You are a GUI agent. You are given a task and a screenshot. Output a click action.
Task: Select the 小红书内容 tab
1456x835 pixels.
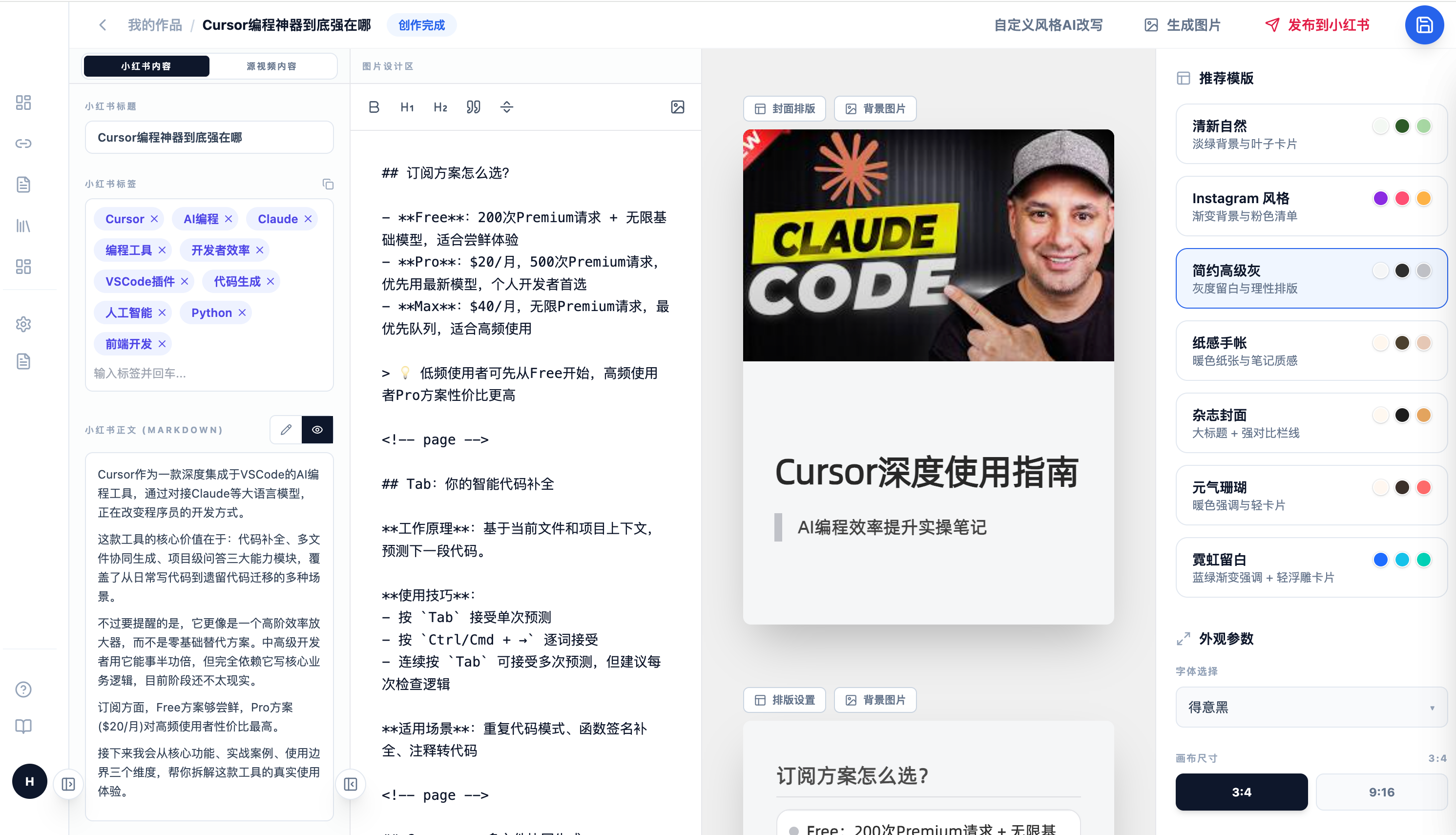(146, 66)
